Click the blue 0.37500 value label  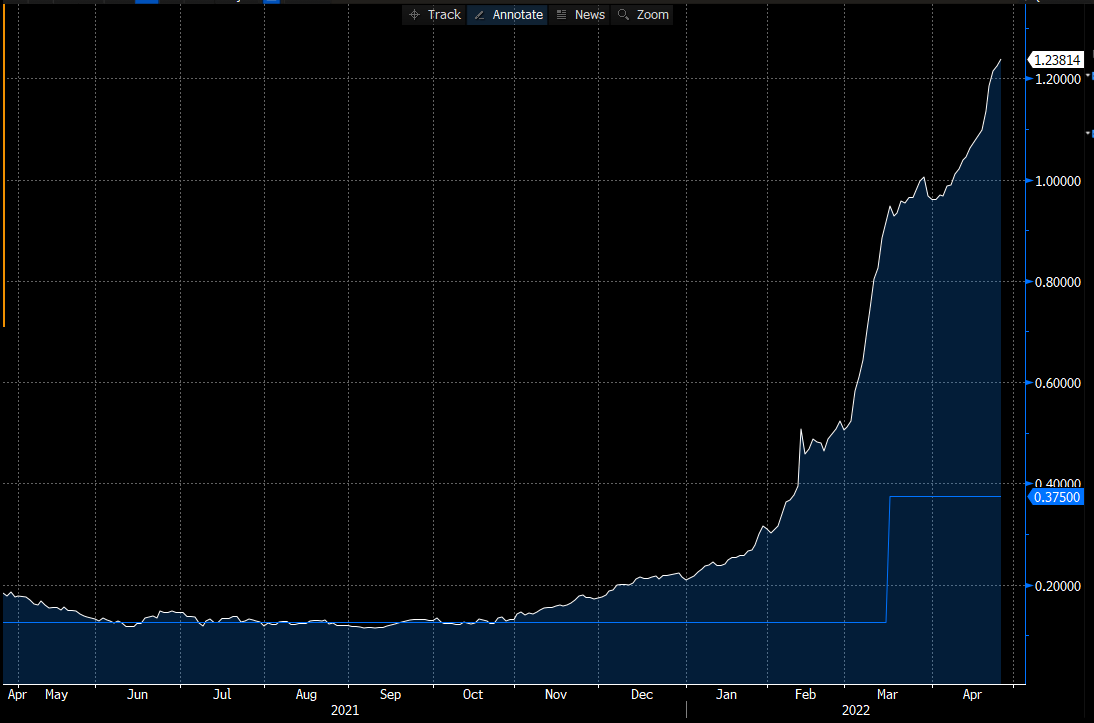[x=1056, y=497]
